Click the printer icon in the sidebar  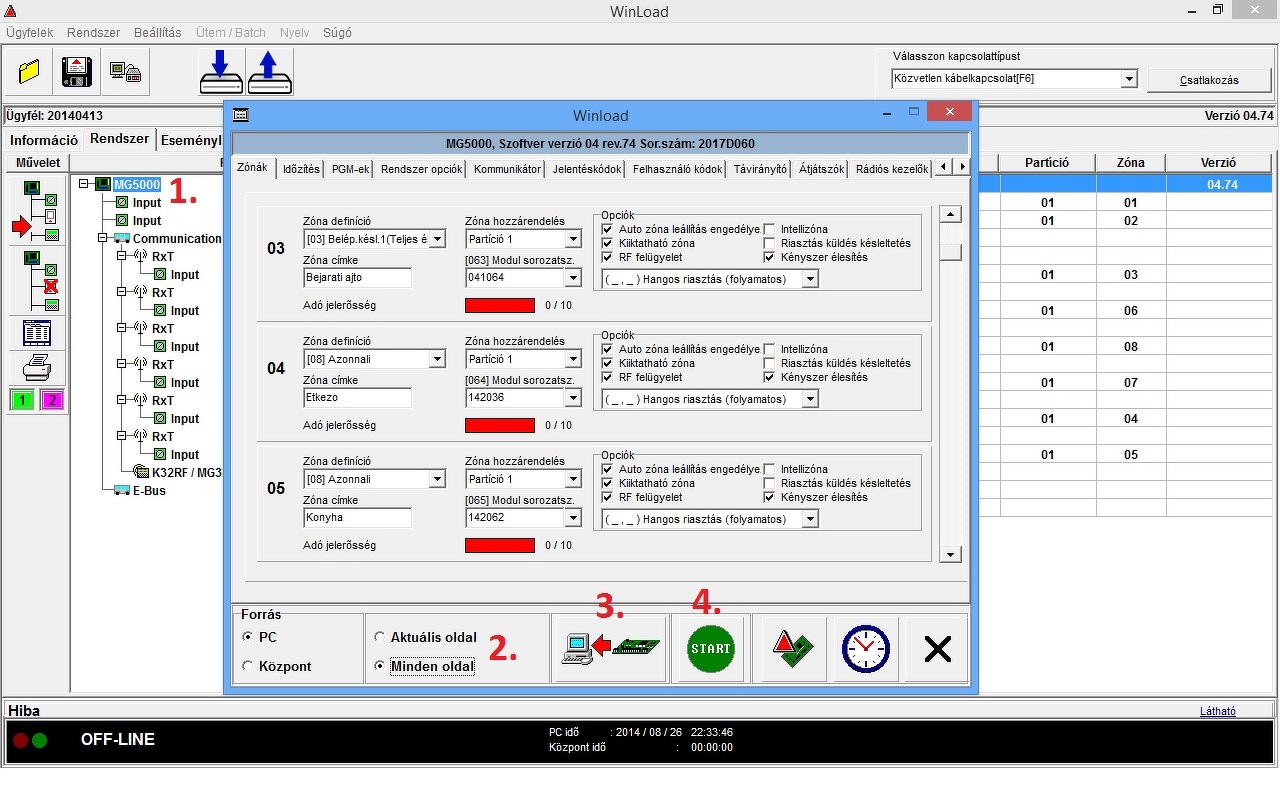coord(37,369)
